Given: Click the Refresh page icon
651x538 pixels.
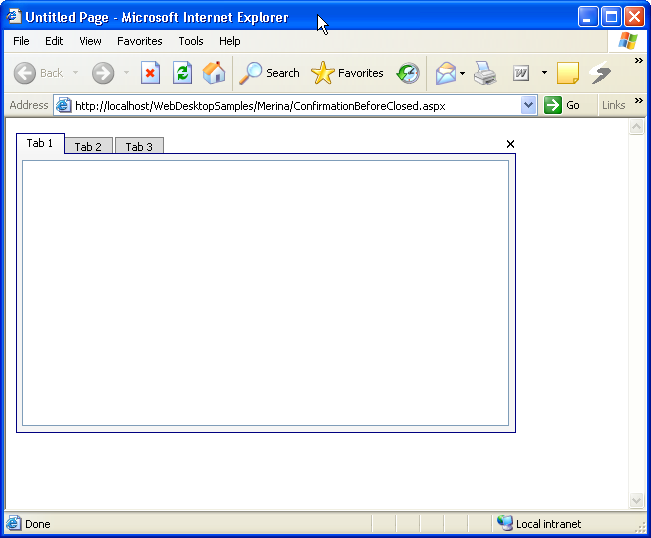Looking at the screenshot, I should coord(182,73).
